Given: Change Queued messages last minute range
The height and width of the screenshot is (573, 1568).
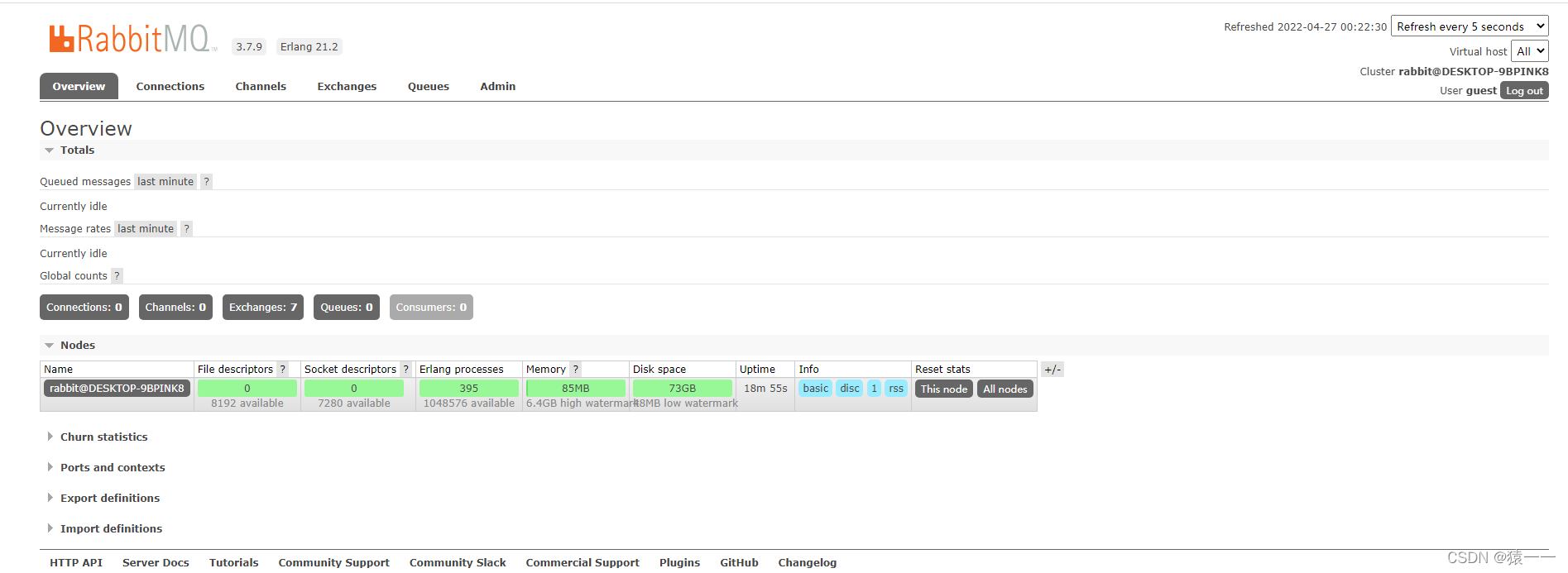Looking at the screenshot, I should 165,182.
